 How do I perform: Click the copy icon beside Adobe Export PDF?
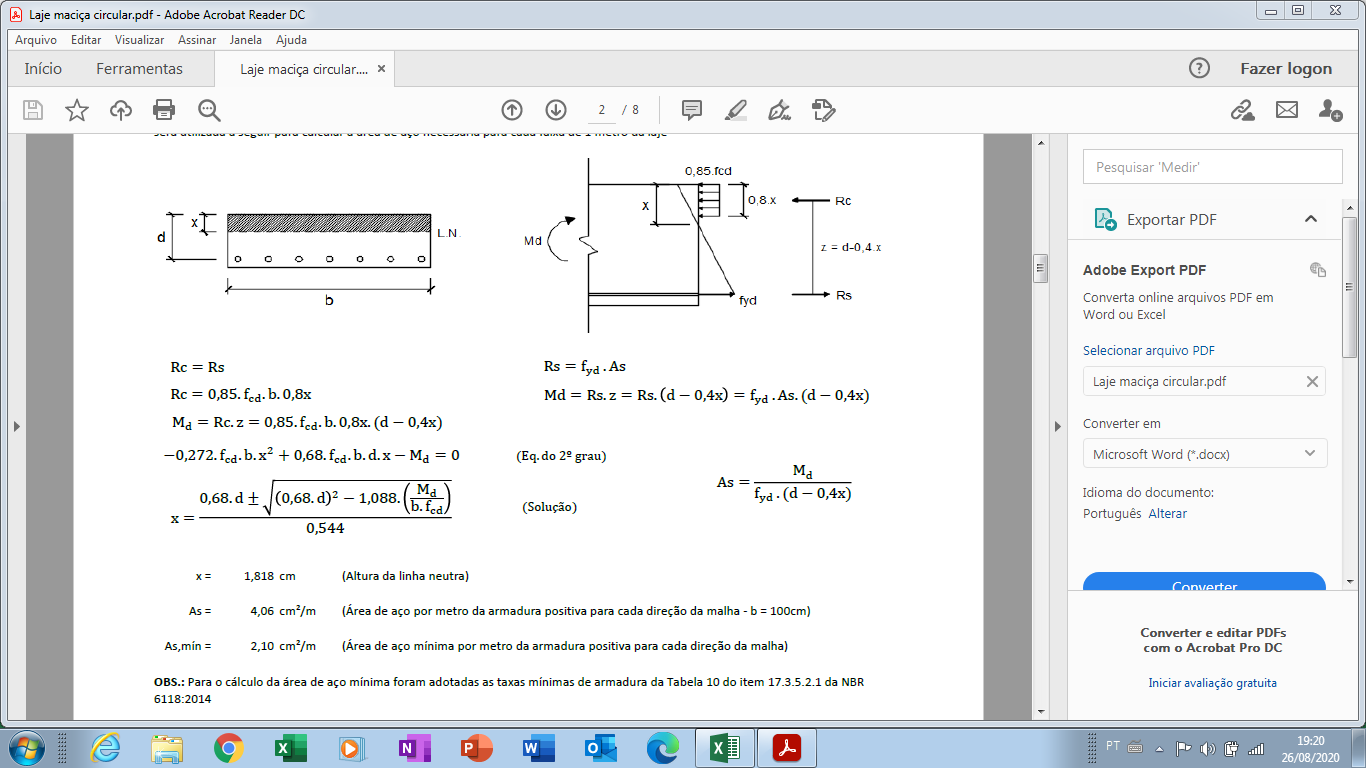(1318, 270)
